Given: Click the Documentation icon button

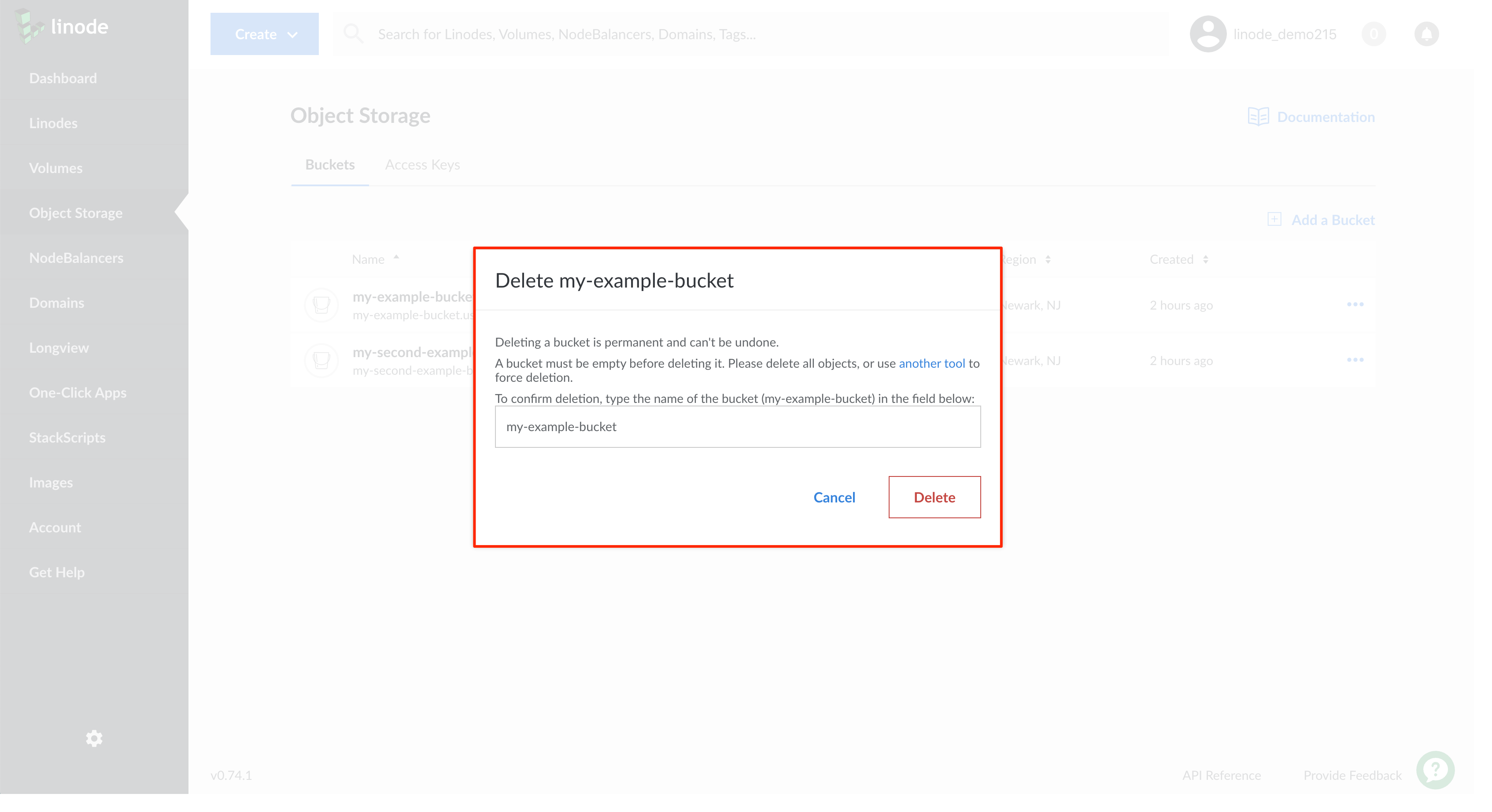Looking at the screenshot, I should click(1258, 116).
